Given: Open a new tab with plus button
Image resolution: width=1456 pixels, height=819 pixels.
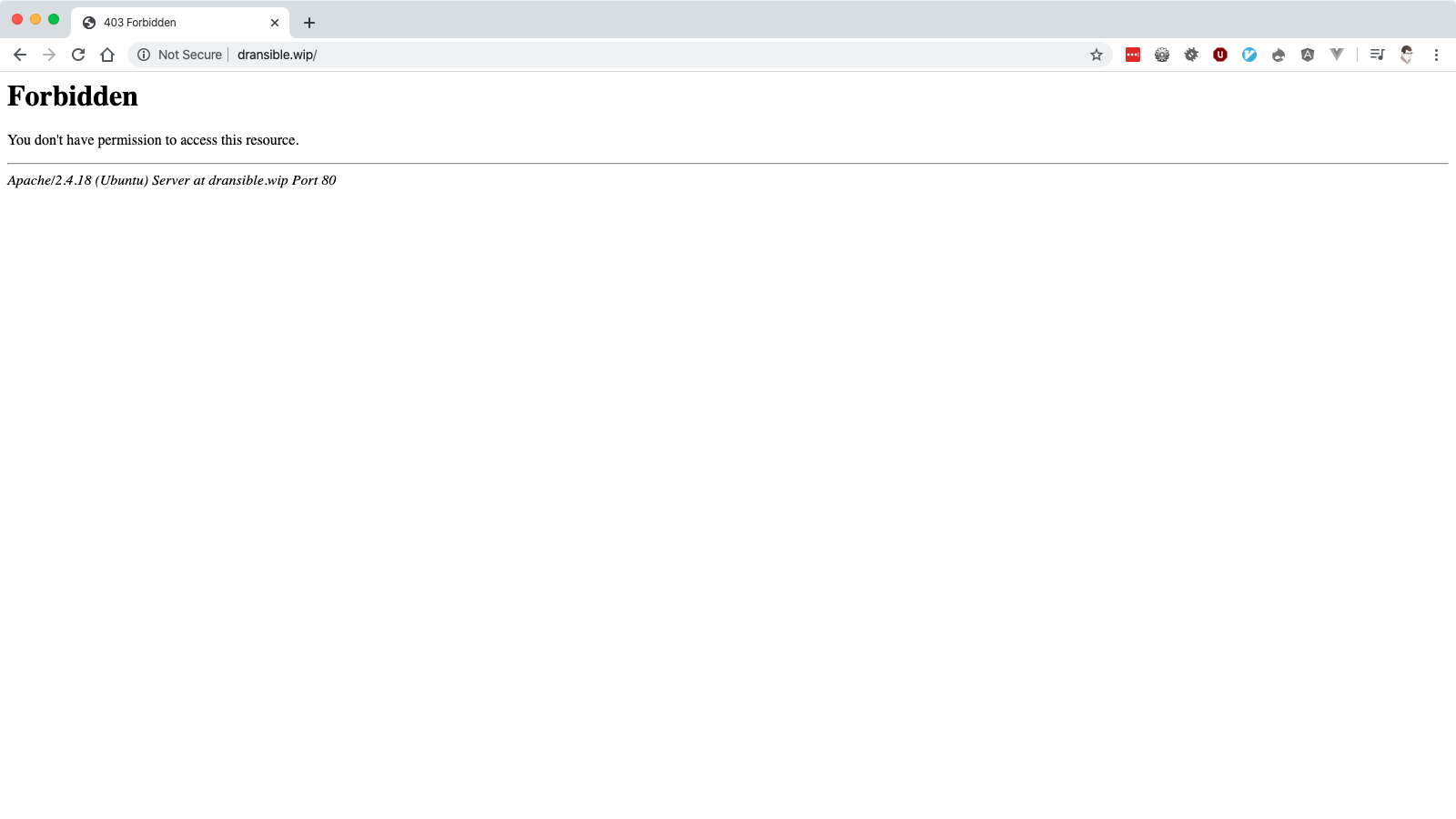Looking at the screenshot, I should click(309, 23).
